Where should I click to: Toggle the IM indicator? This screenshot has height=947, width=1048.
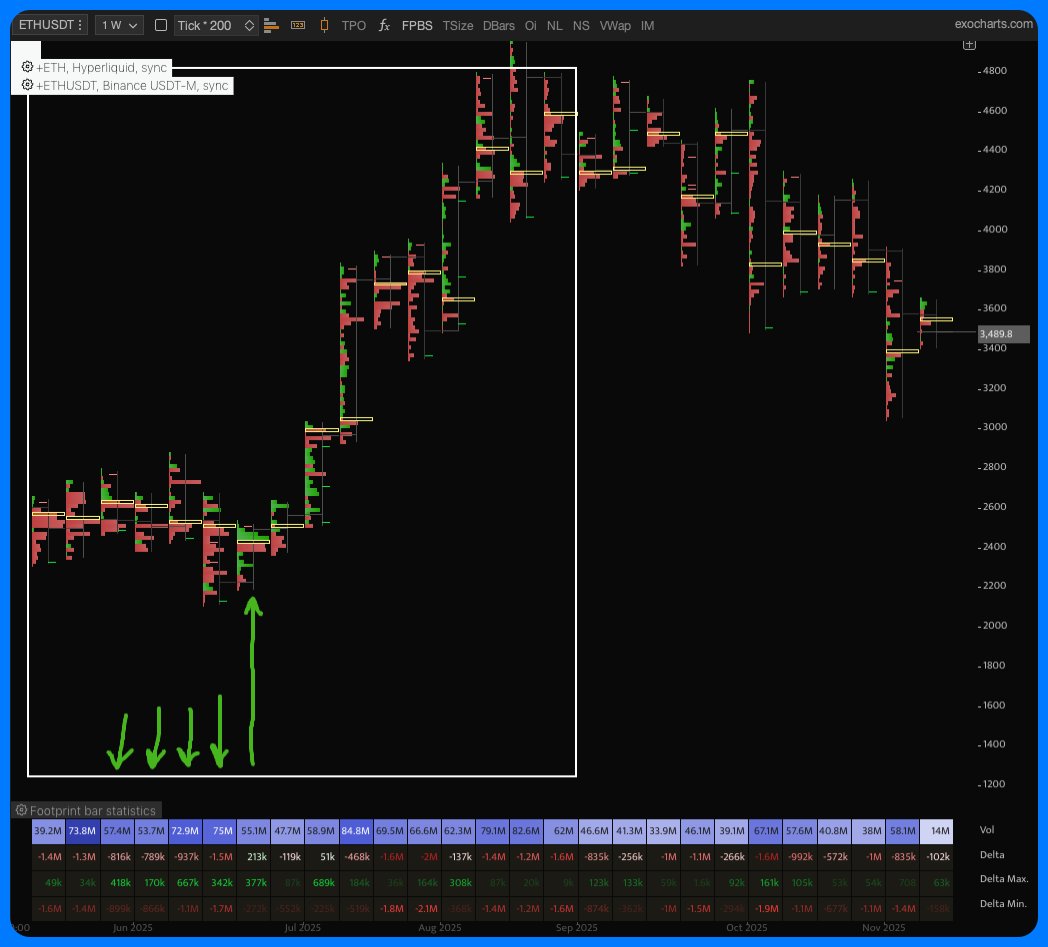point(647,25)
